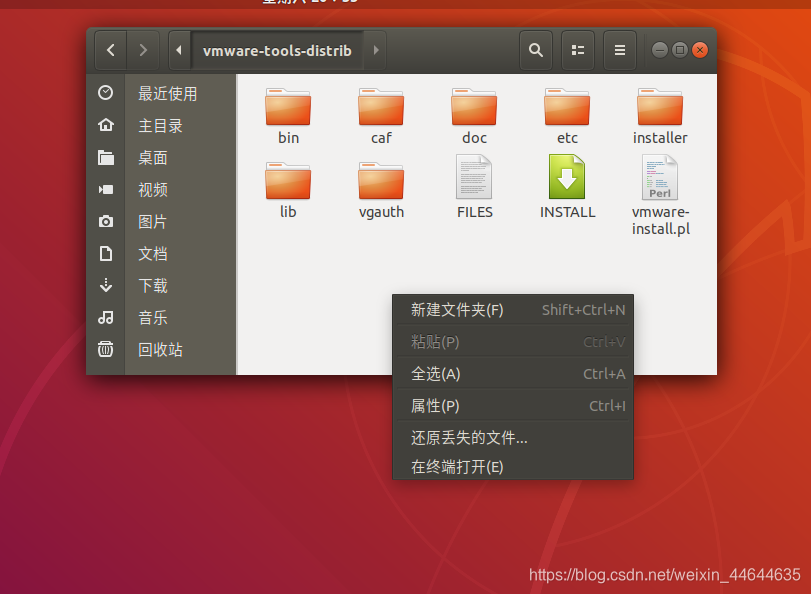811x594 pixels.
Task: Select the caf folder icon
Action: [381, 107]
